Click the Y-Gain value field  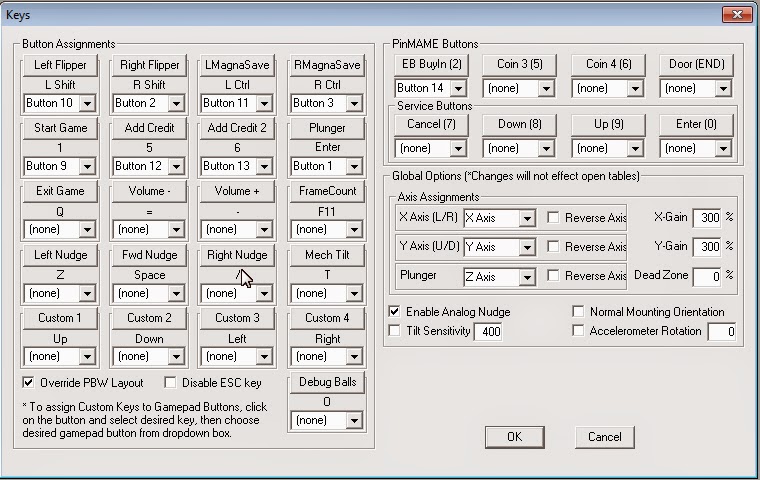[x=707, y=247]
